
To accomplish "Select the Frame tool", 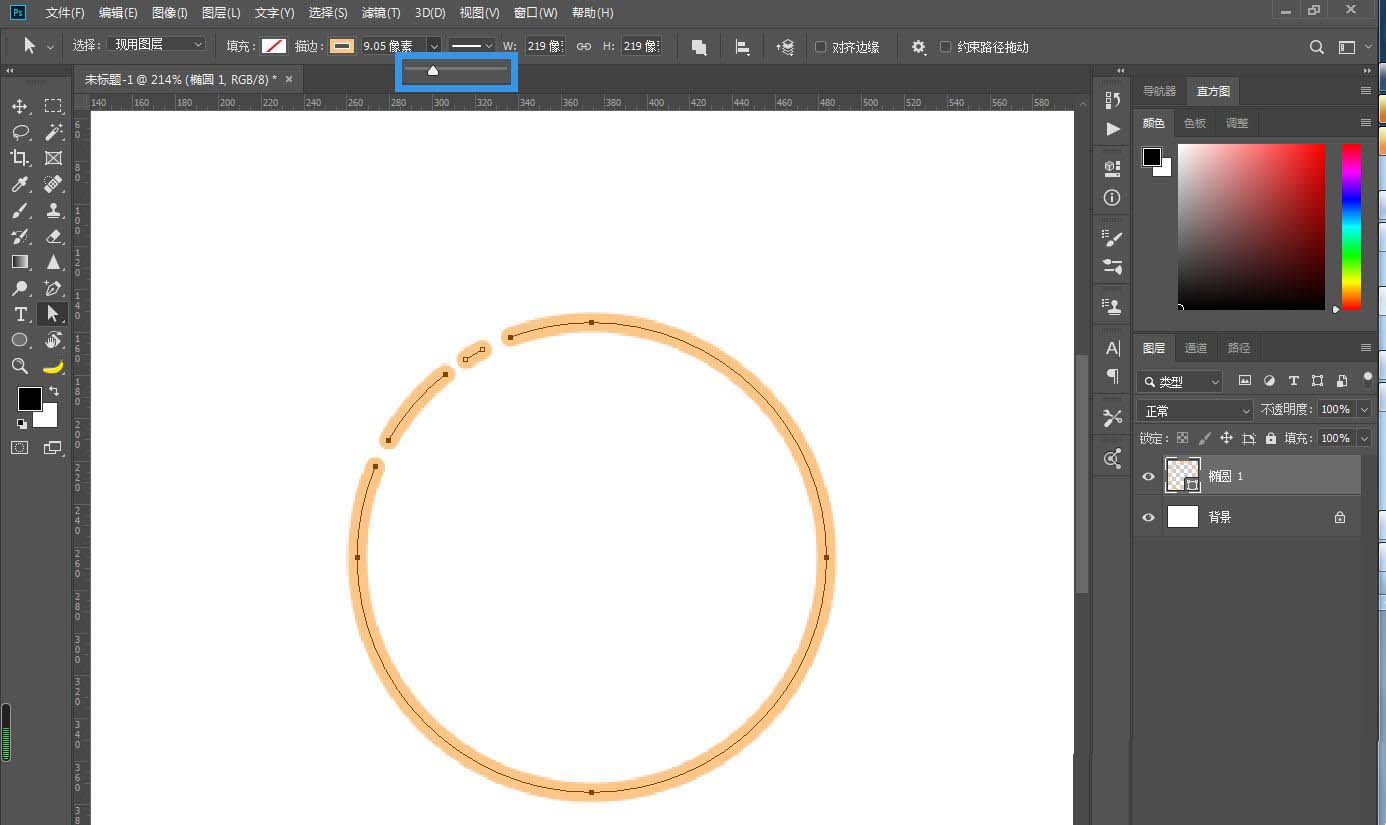I will (53, 158).
